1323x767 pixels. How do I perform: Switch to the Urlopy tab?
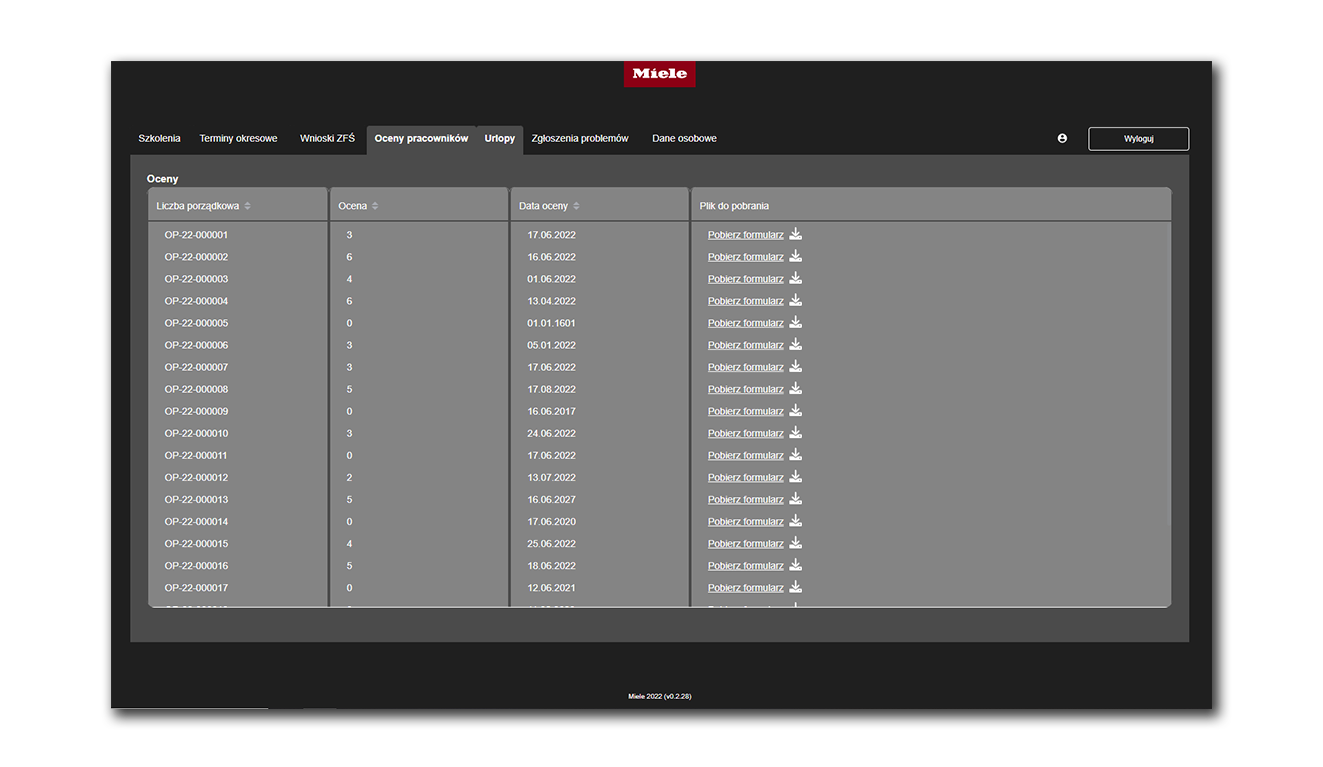(500, 138)
